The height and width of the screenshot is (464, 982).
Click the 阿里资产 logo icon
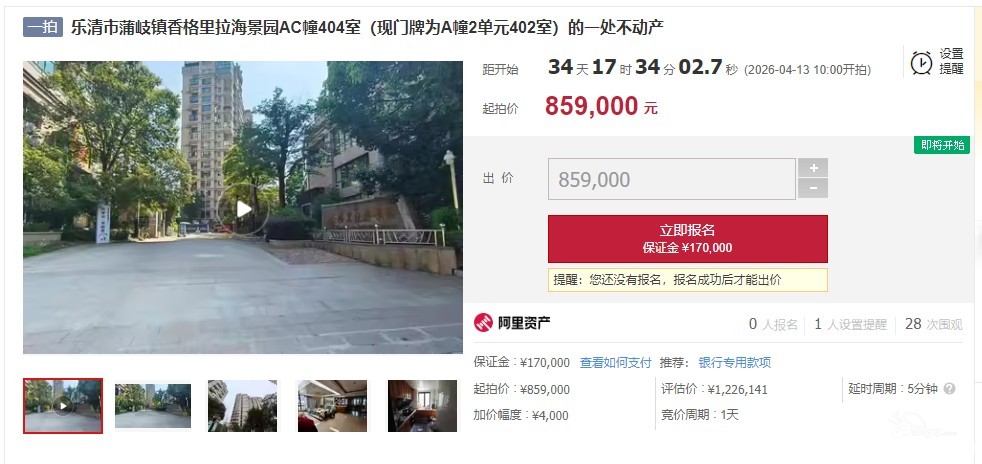pos(483,323)
